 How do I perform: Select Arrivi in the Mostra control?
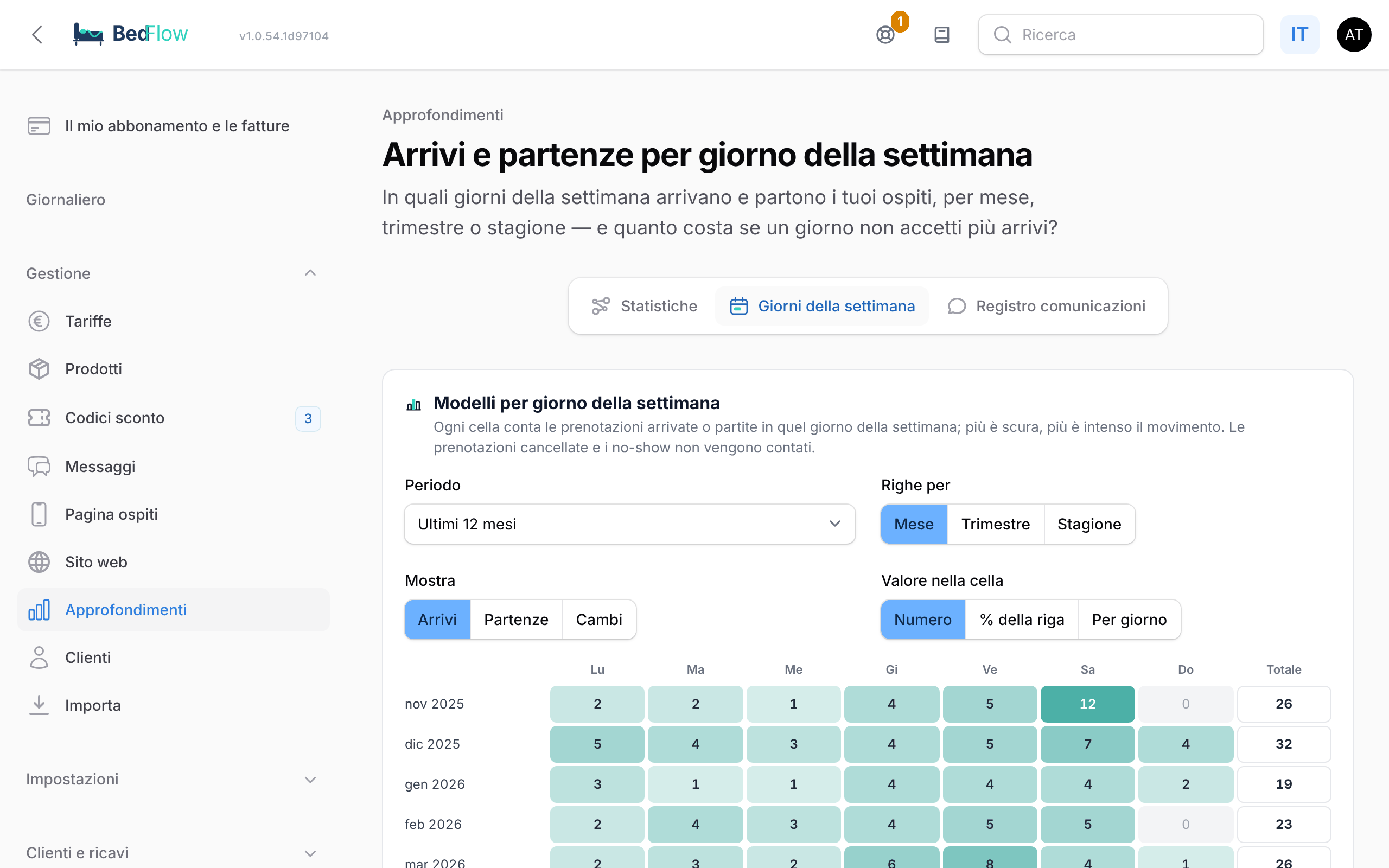pyautogui.click(x=437, y=620)
